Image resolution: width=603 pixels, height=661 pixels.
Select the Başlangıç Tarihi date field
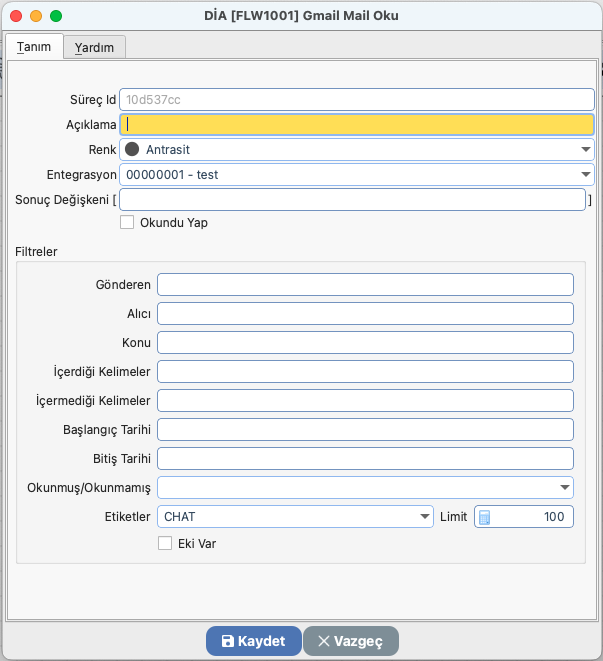pyautogui.click(x=365, y=430)
